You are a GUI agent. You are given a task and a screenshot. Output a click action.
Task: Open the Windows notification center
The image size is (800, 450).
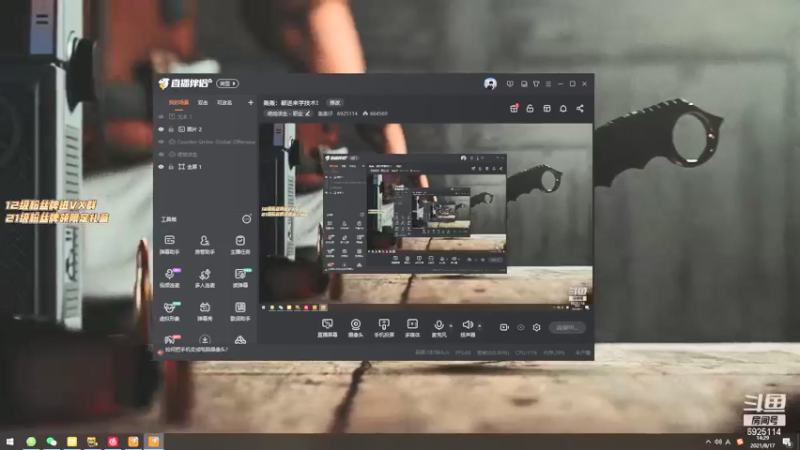click(788, 442)
